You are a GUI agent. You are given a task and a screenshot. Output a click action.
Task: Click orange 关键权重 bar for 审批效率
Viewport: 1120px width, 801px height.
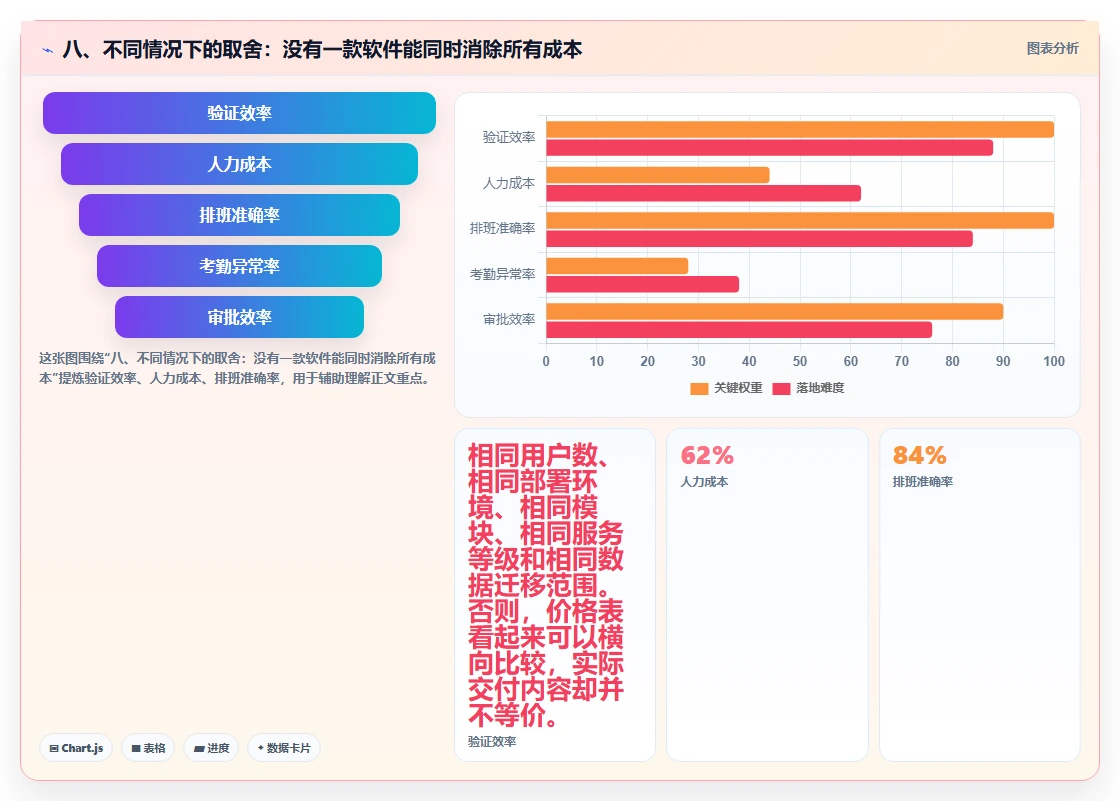tap(775, 312)
